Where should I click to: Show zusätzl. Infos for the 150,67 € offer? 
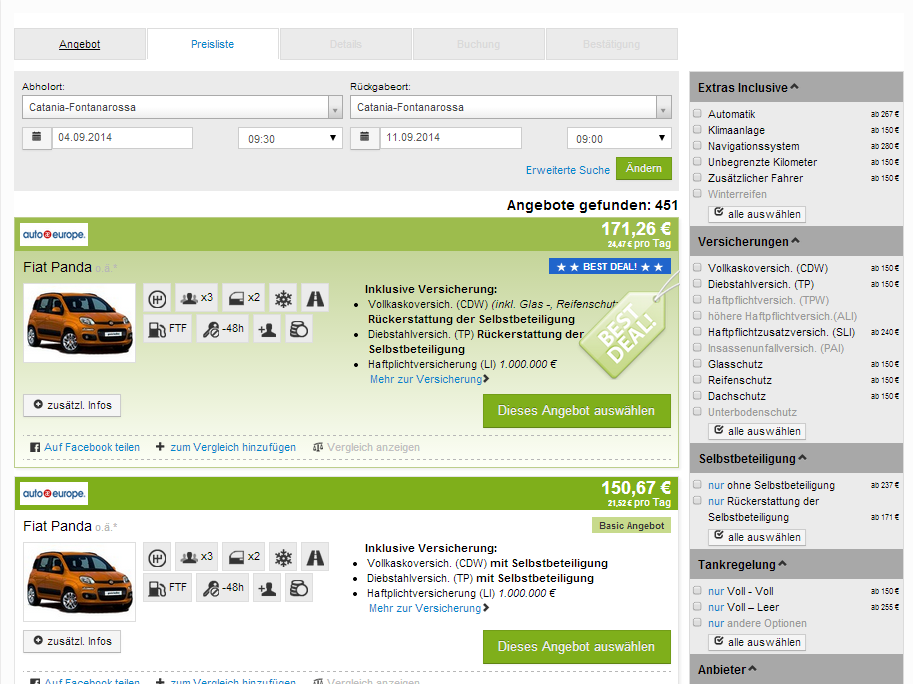click(72, 641)
